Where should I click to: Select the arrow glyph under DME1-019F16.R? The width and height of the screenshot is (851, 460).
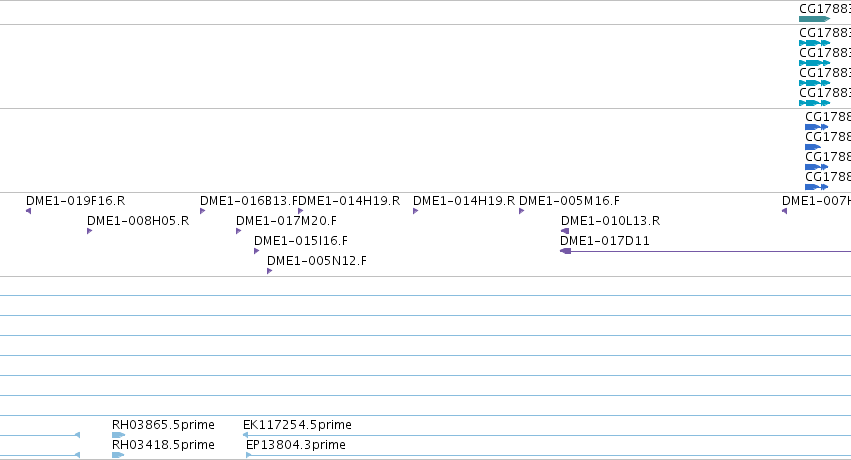(29, 211)
